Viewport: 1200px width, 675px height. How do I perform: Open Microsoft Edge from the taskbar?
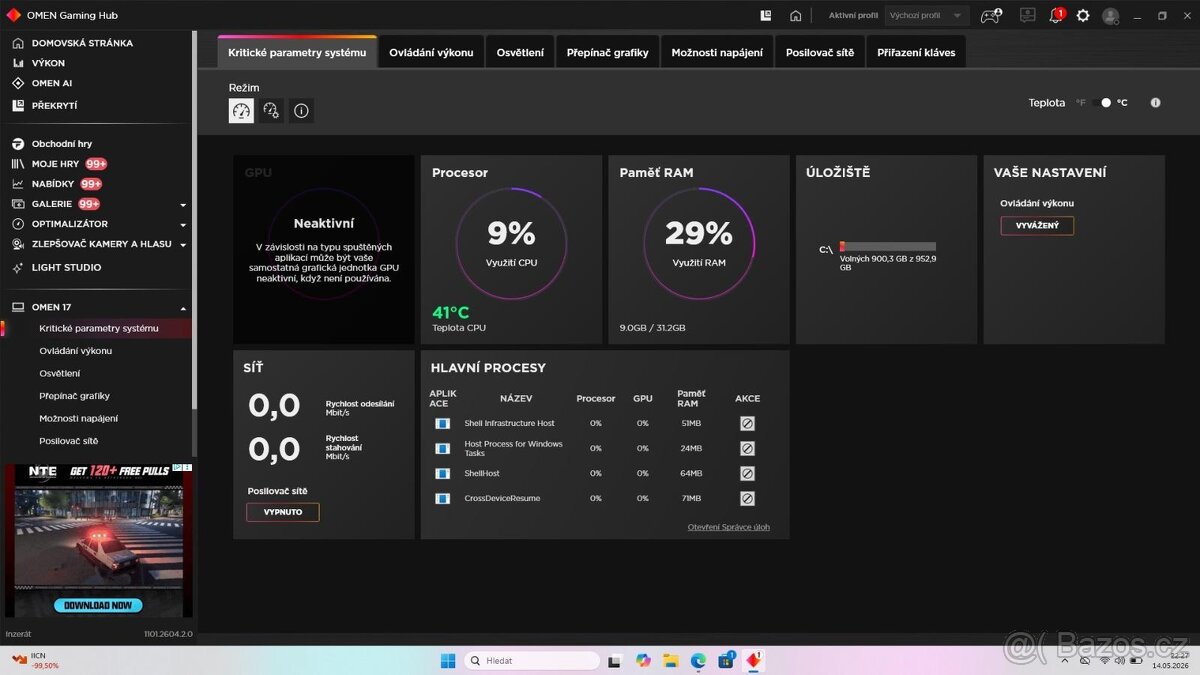click(698, 660)
